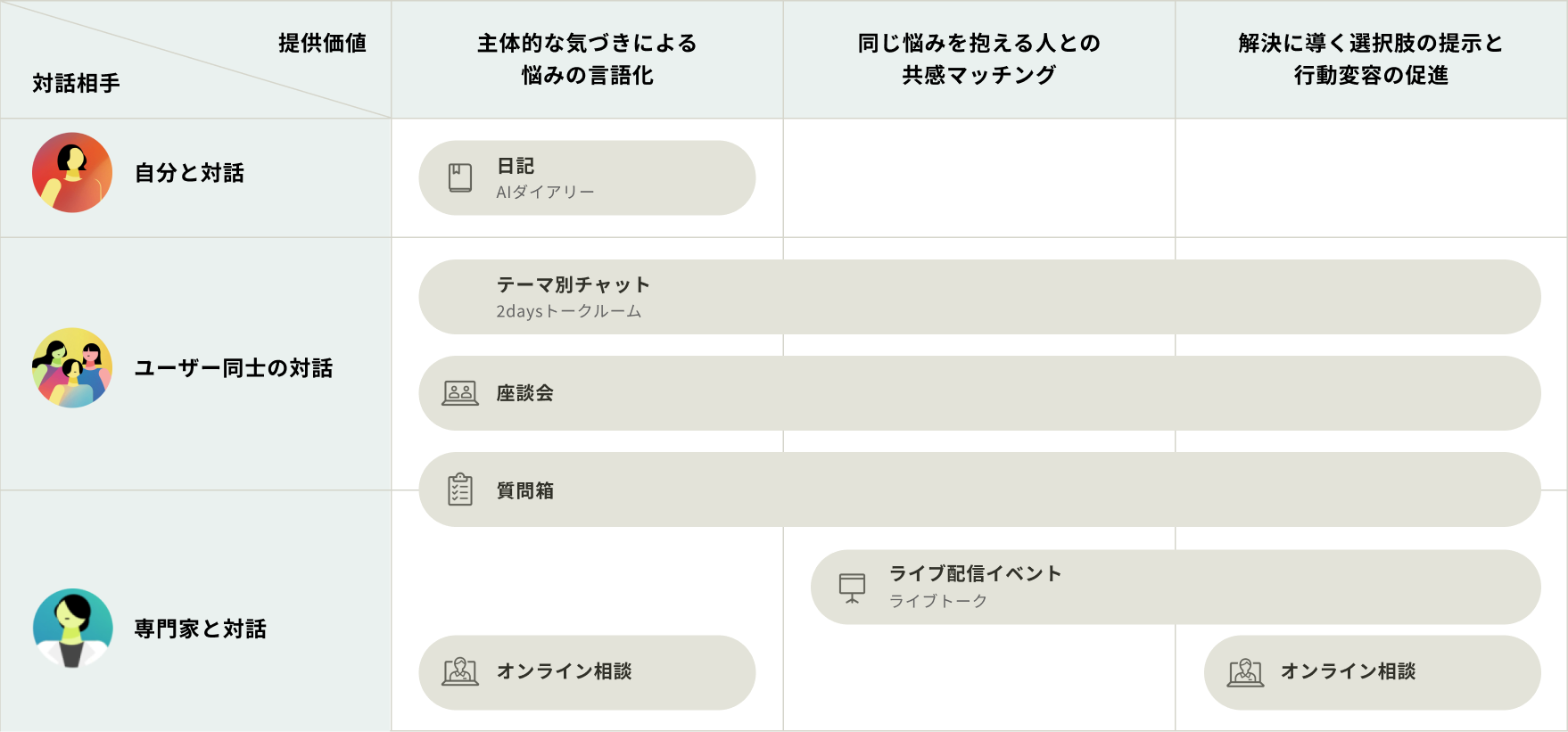Open the ライブ配信イベント title text
The image size is (1568, 732).
pos(975,573)
